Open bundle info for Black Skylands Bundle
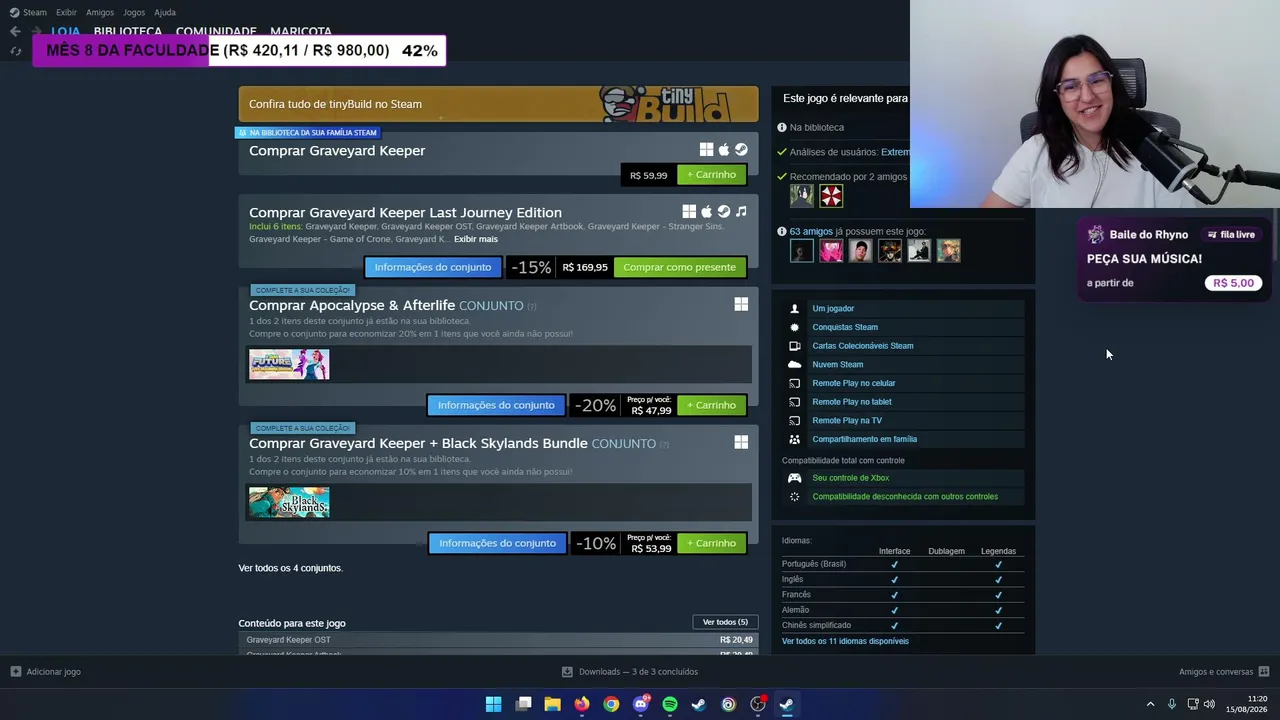Screen dimensions: 1280x720 (x=497, y=543)
